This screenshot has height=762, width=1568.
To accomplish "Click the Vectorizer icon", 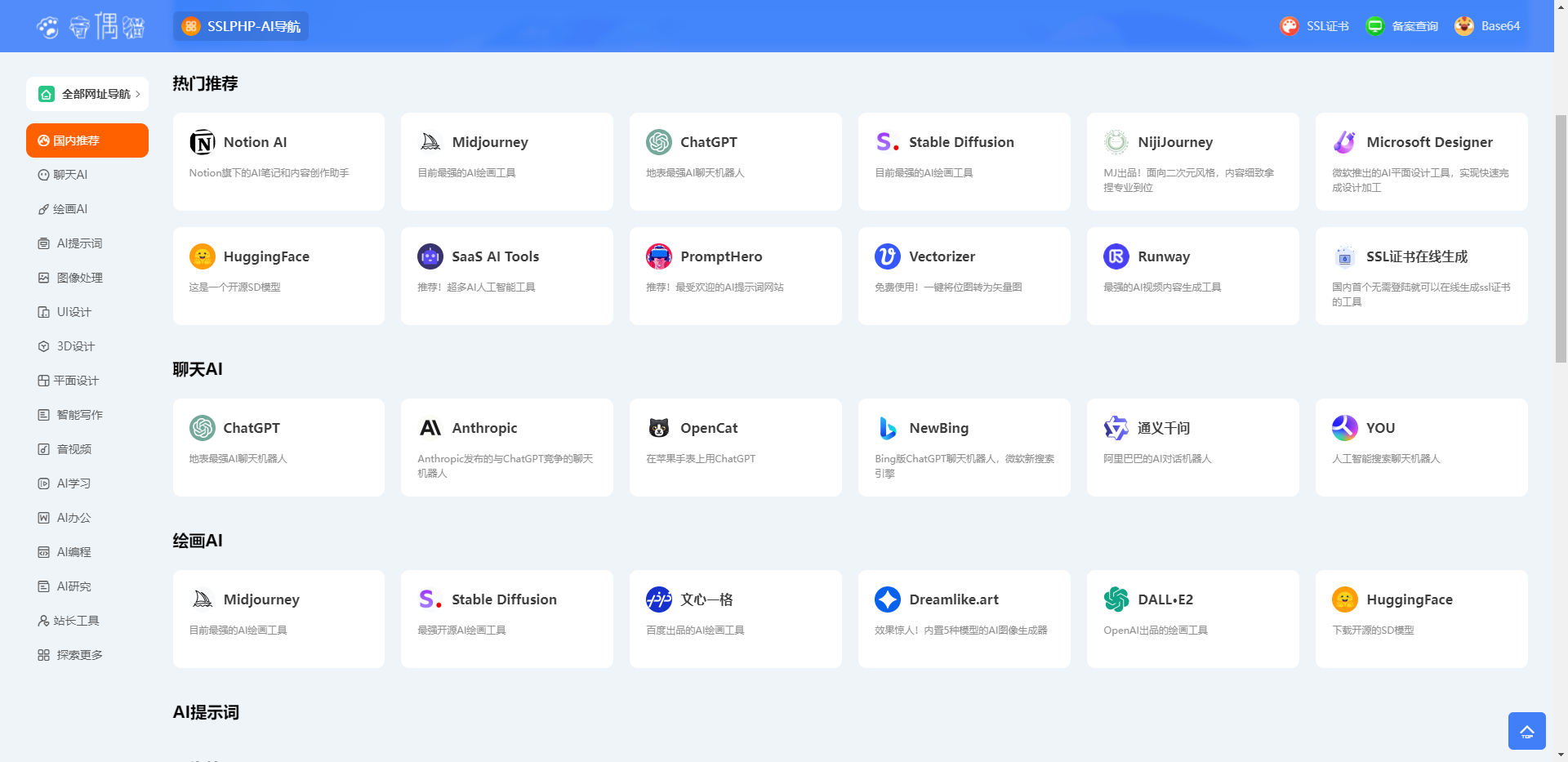I will [888, 256].
